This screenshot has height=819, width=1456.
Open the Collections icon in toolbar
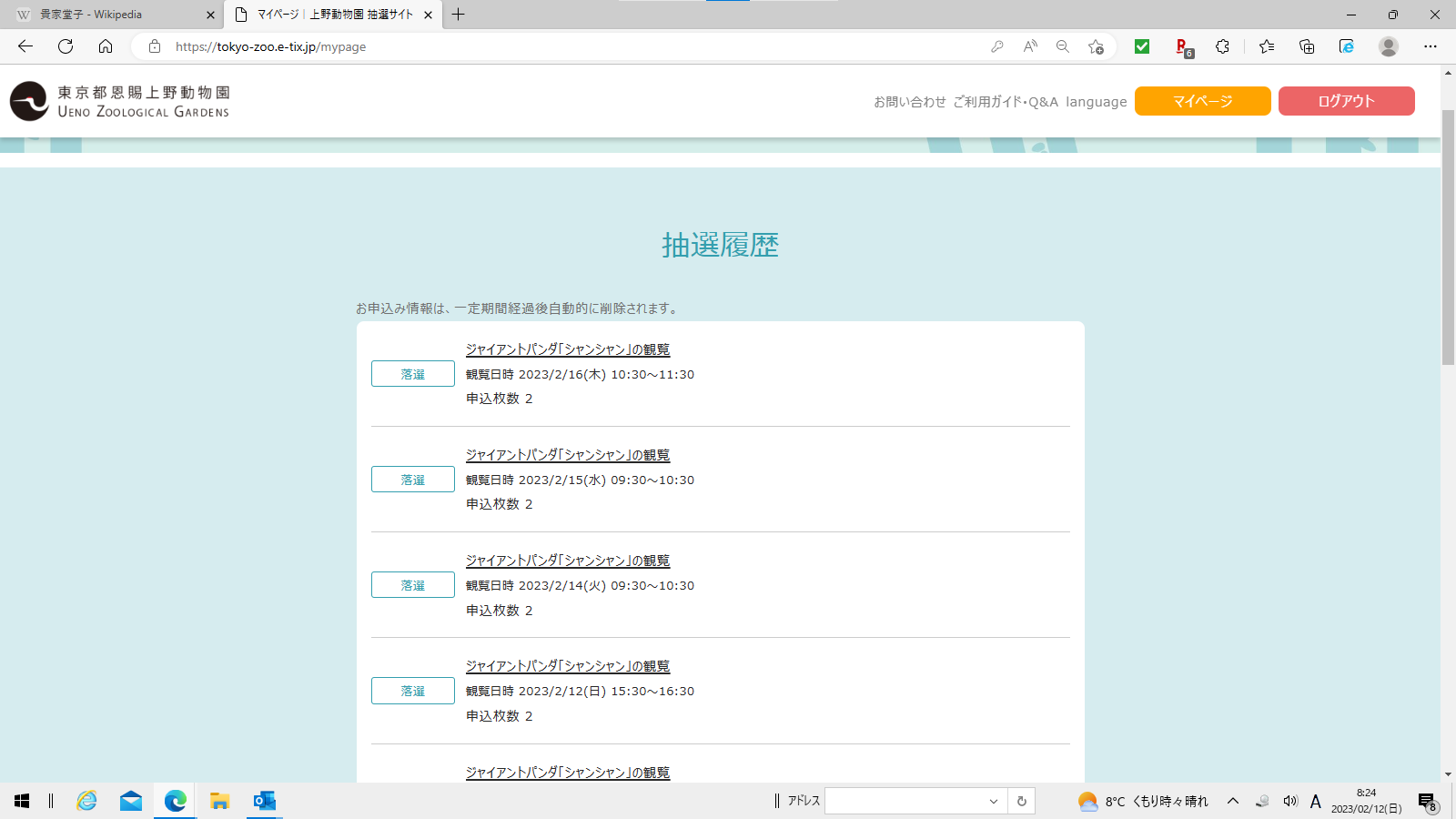click(1307, 46)
